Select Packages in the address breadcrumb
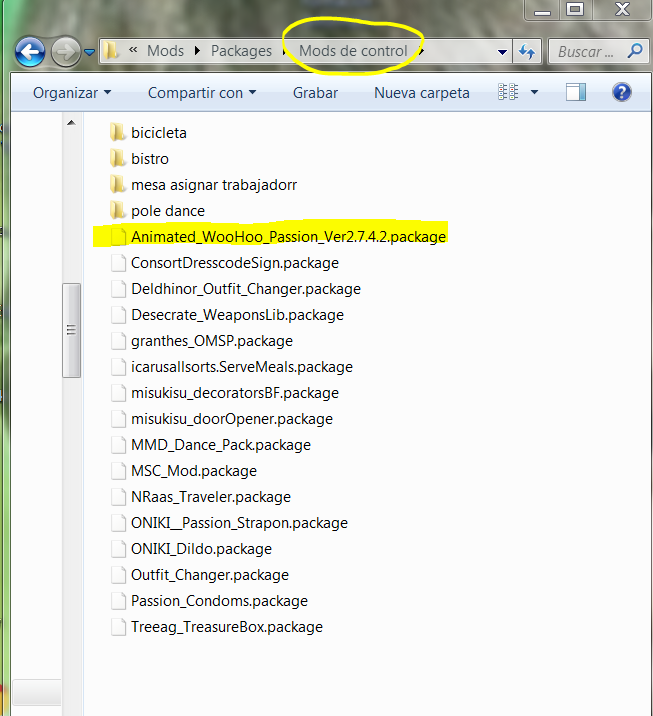This screenshot has width=653, height=716. [241, 51]
